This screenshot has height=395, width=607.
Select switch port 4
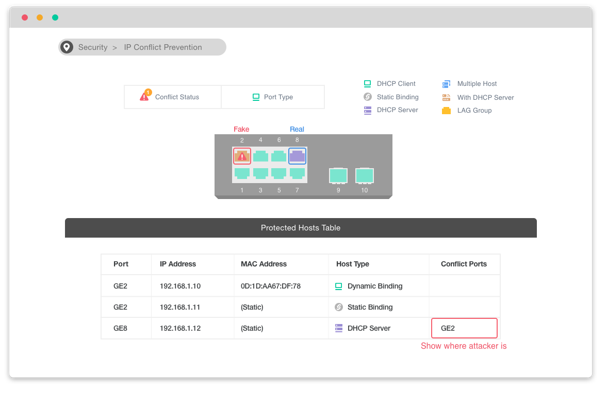(261, 156)
